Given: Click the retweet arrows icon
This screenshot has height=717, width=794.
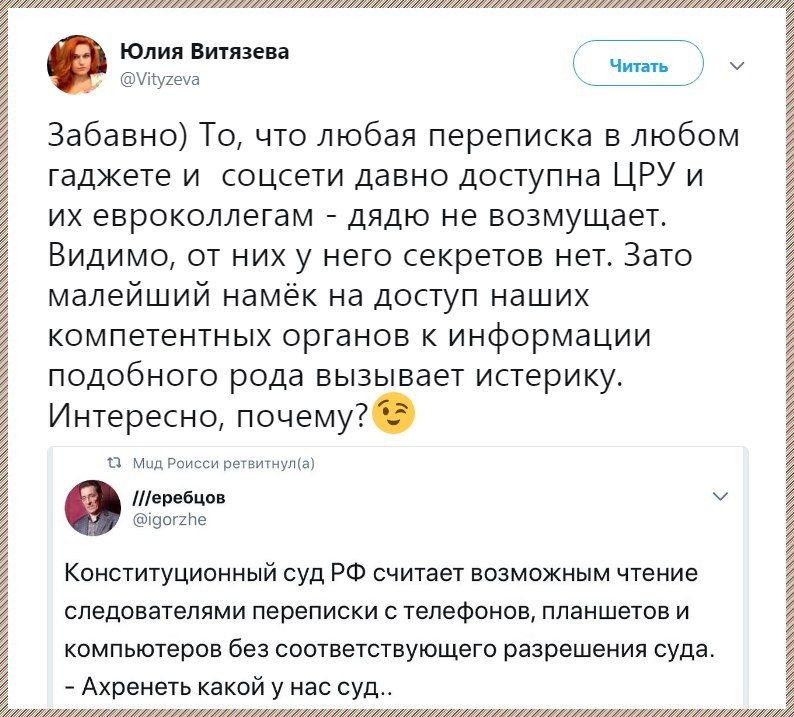Looking at the screenshot, I should pyautogui.click(x=112, y=461).
